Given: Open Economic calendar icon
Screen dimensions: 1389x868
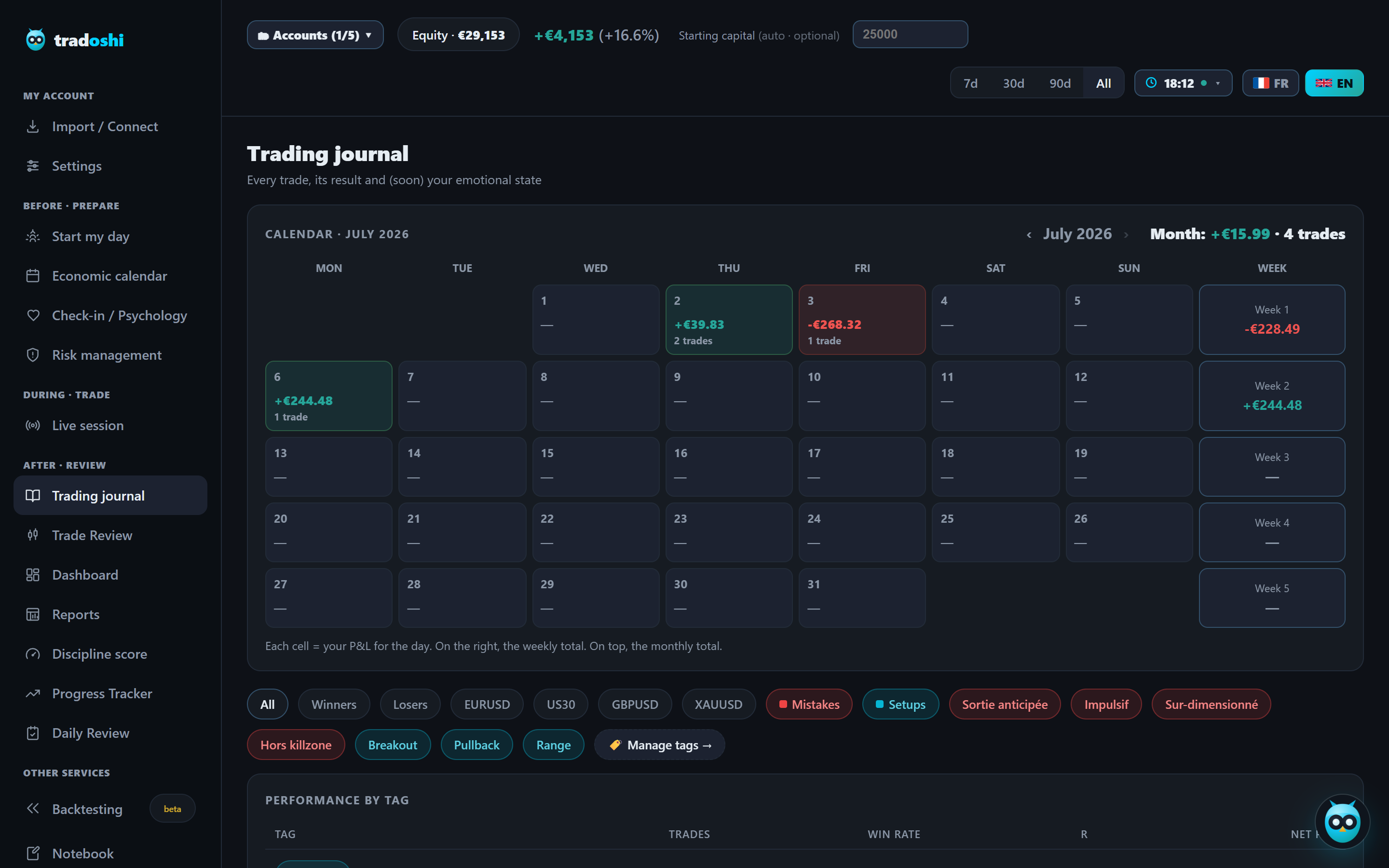Looking at the screenshot, I should (x=33, y=276).
